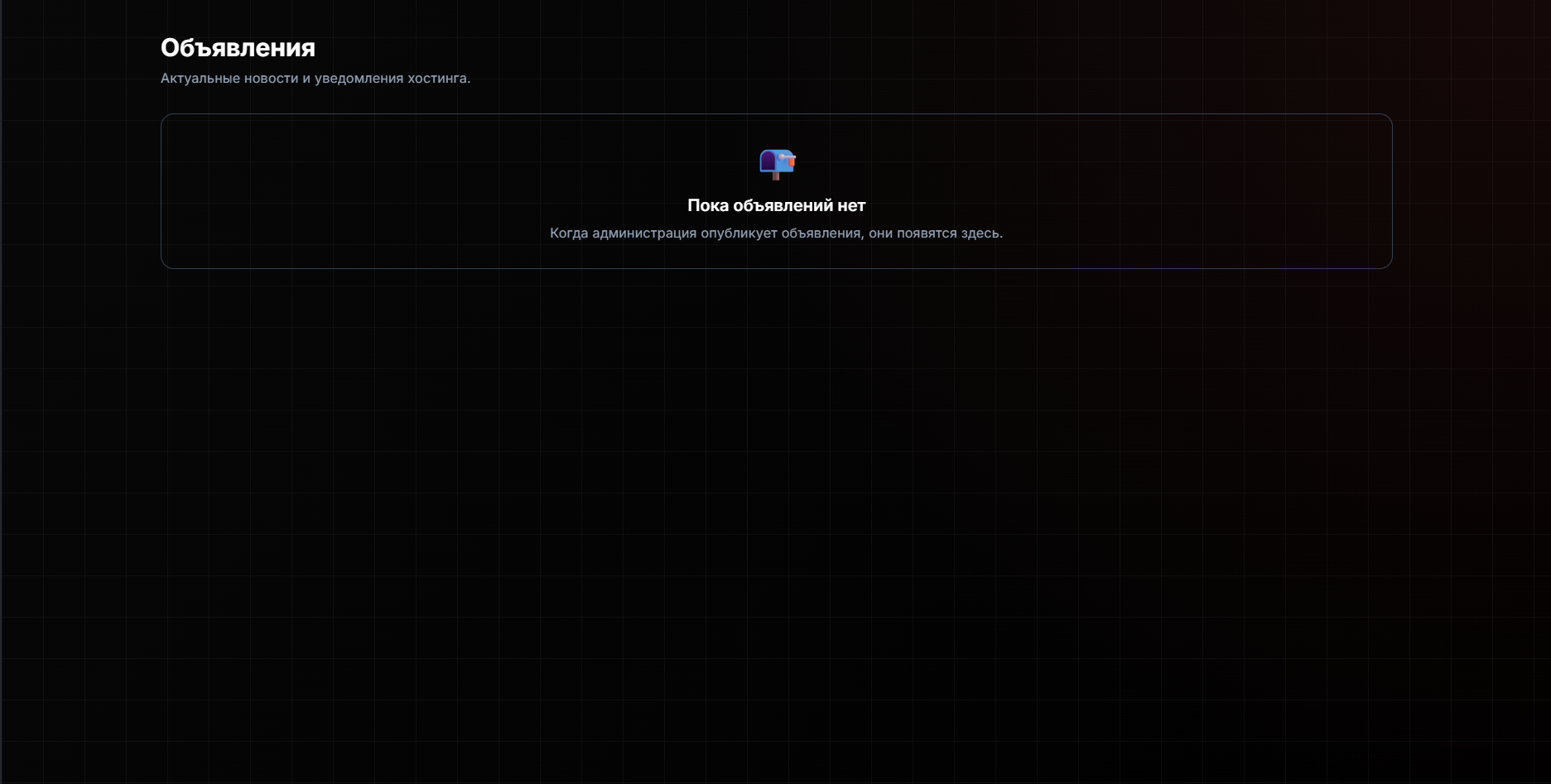Screen dimensions: 1551x784
Task: Click the word 'уведомления' in the subtitle
Action: (x=358, y=79)
